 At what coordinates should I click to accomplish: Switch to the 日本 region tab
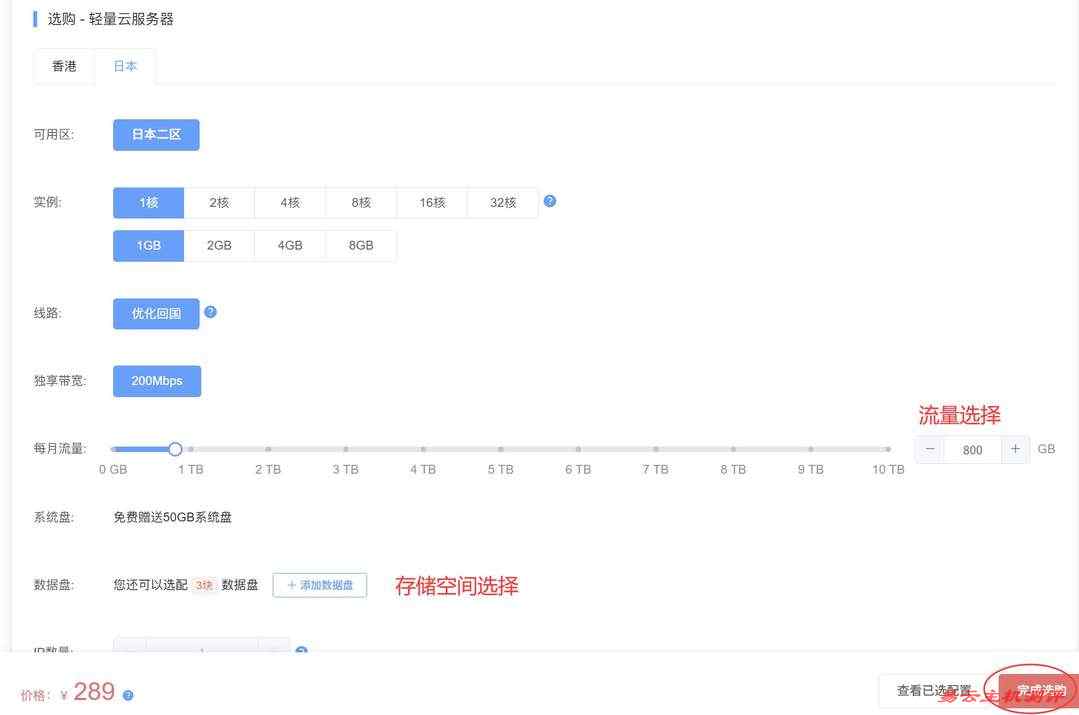coord(124,65)
